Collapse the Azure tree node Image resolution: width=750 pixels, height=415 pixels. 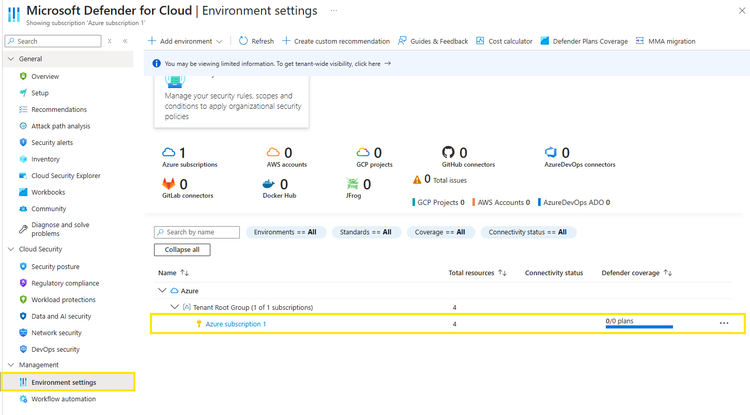point(162,290)
